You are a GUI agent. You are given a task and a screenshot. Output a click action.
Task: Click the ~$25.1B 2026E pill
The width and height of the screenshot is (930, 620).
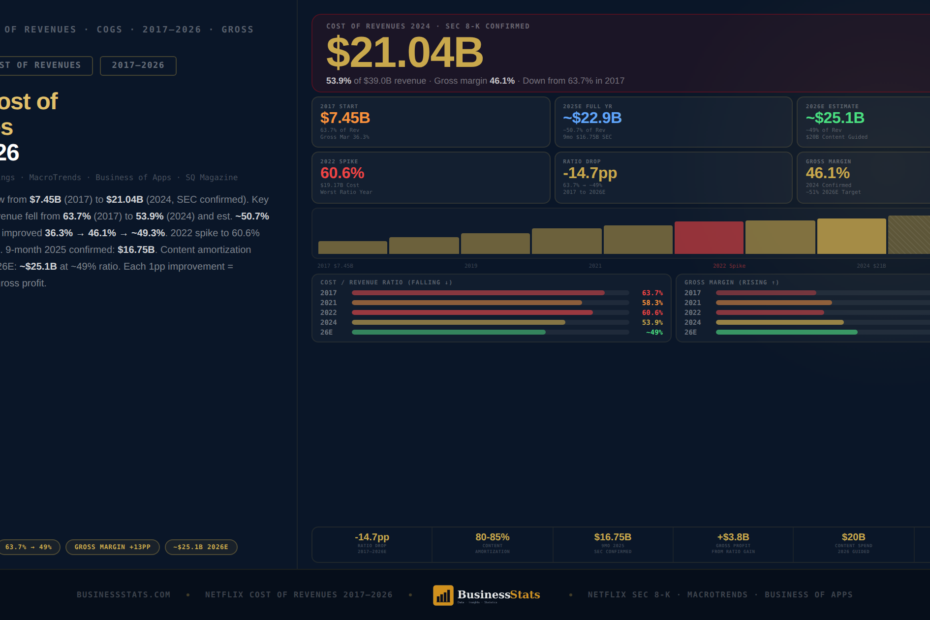(201, 547)
